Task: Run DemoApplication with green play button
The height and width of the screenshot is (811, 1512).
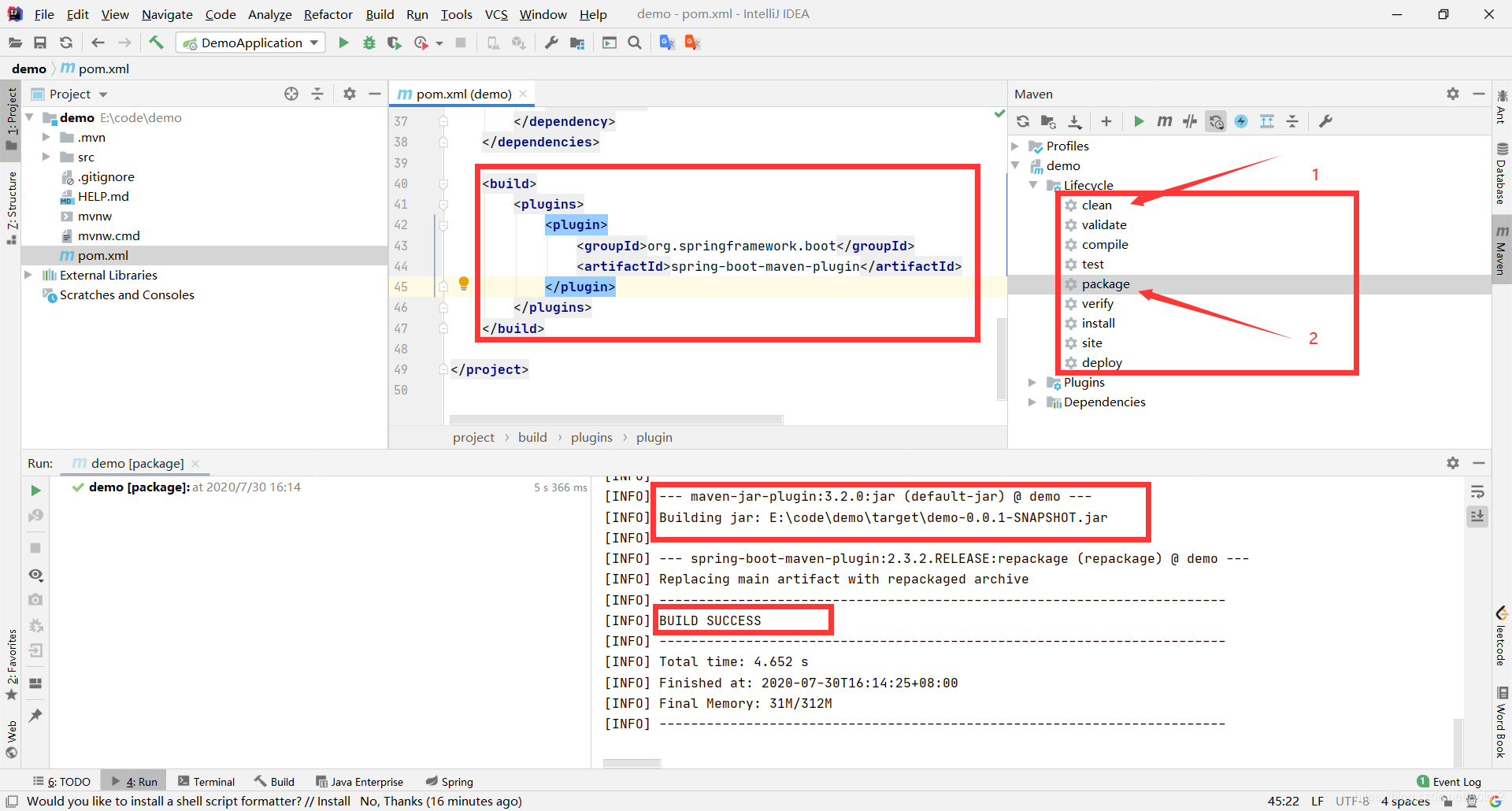Action: click(343, 43)
